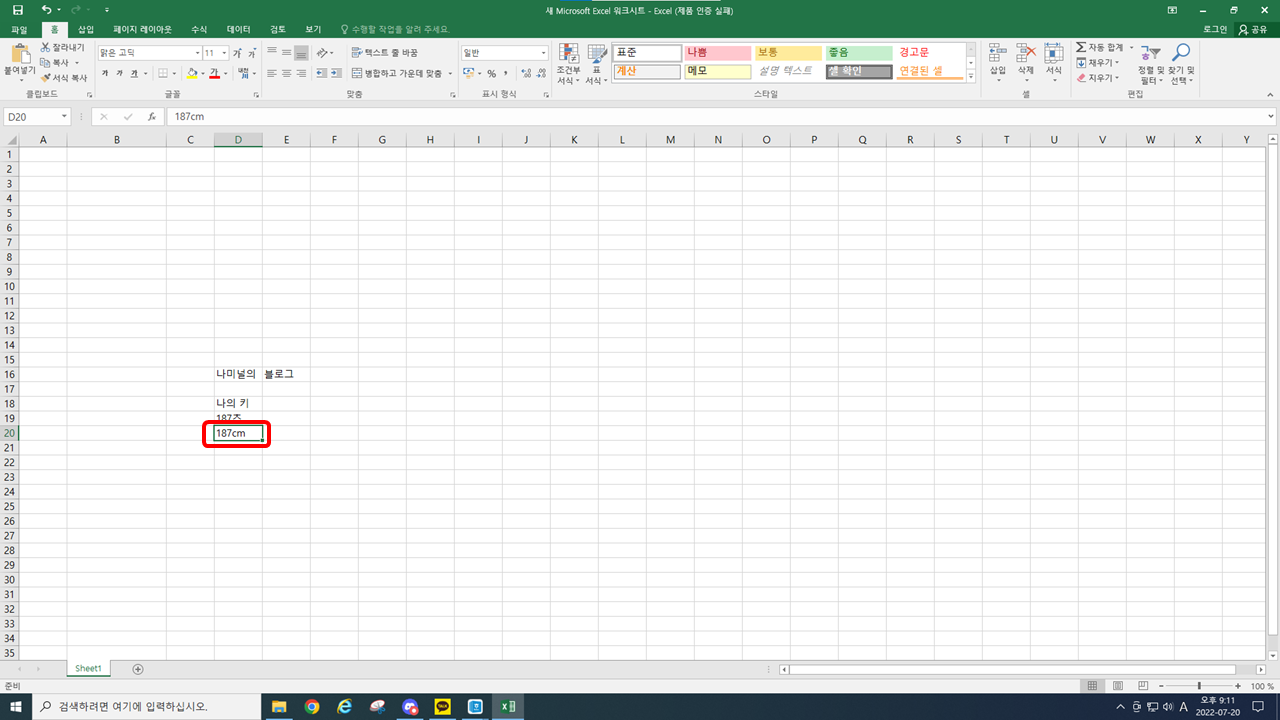1280x720 pixels.
Task: Open Conditional Formatting (조건부 서식)
Action: pos(568,64)
